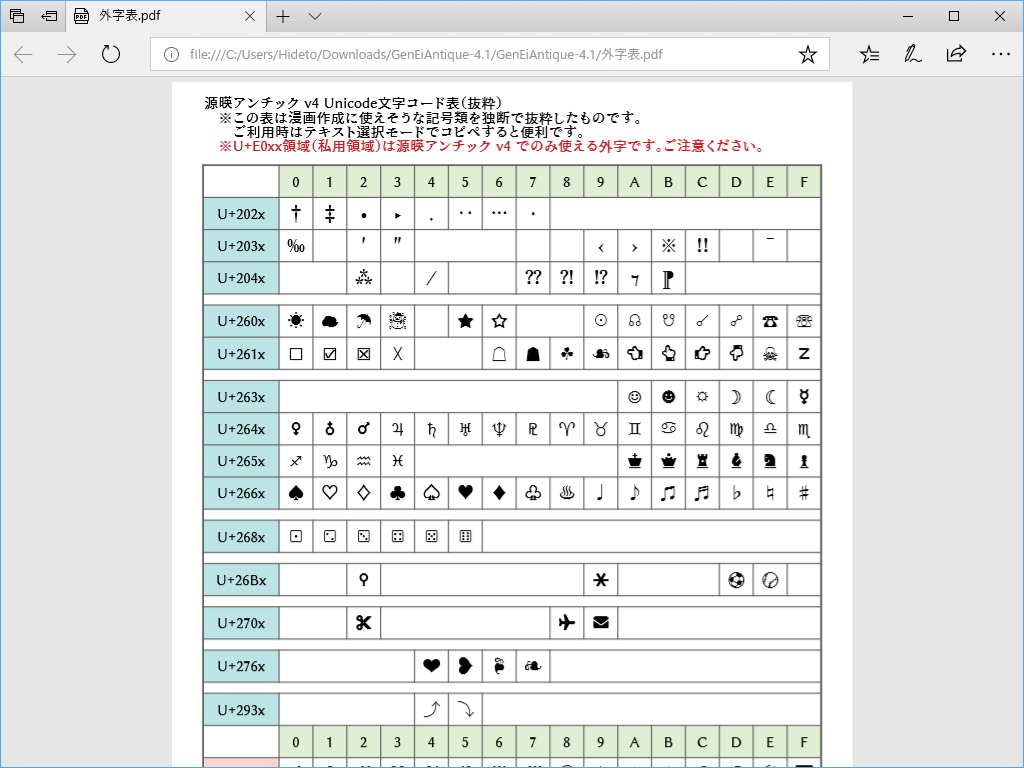
Task: Click the black star in row U+260x
Action: pyautogui.click(x=465, y=321)
